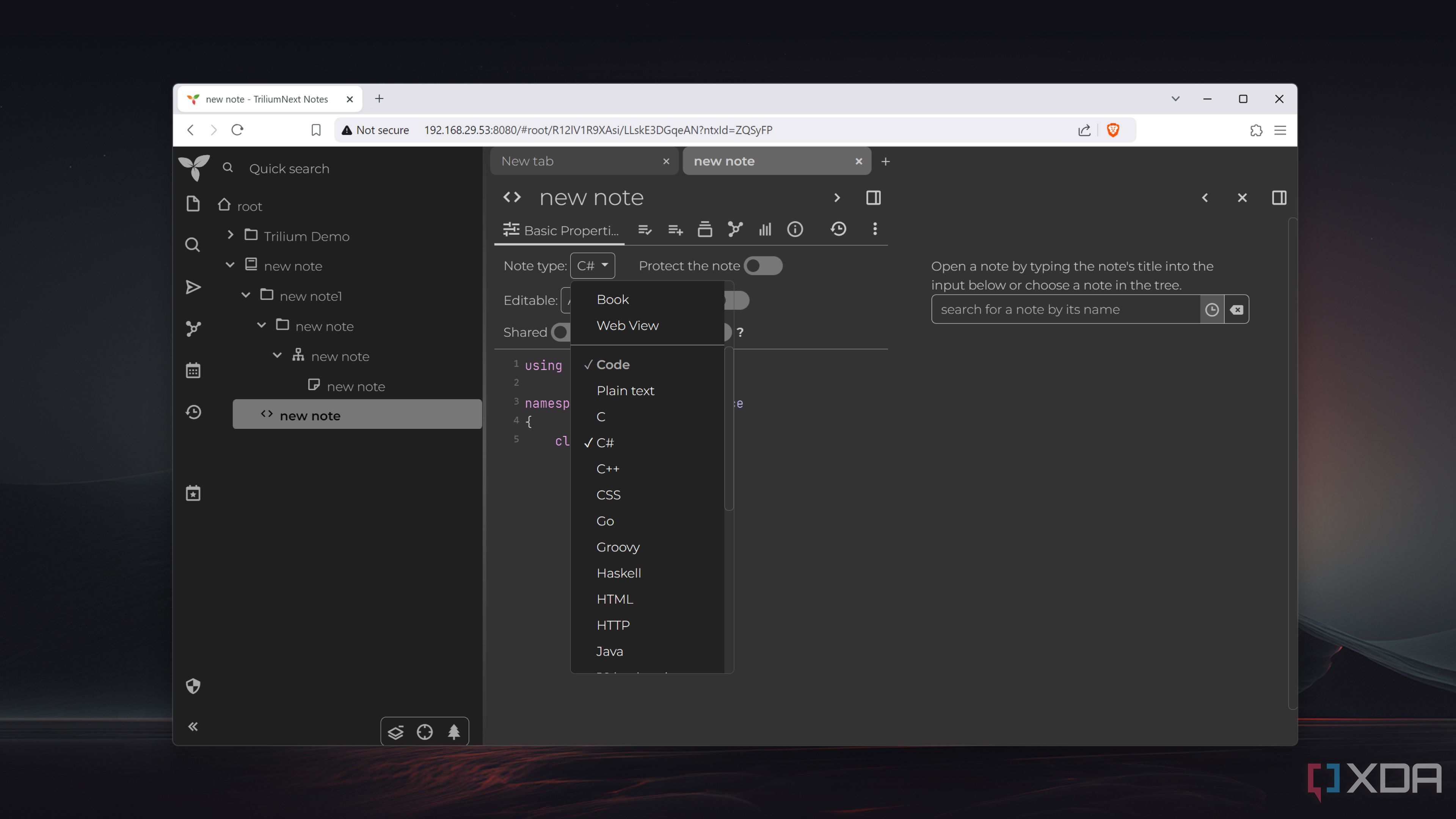1456x819 pixels.
Task: Select root in the note tree
Action: click(249, 206)
